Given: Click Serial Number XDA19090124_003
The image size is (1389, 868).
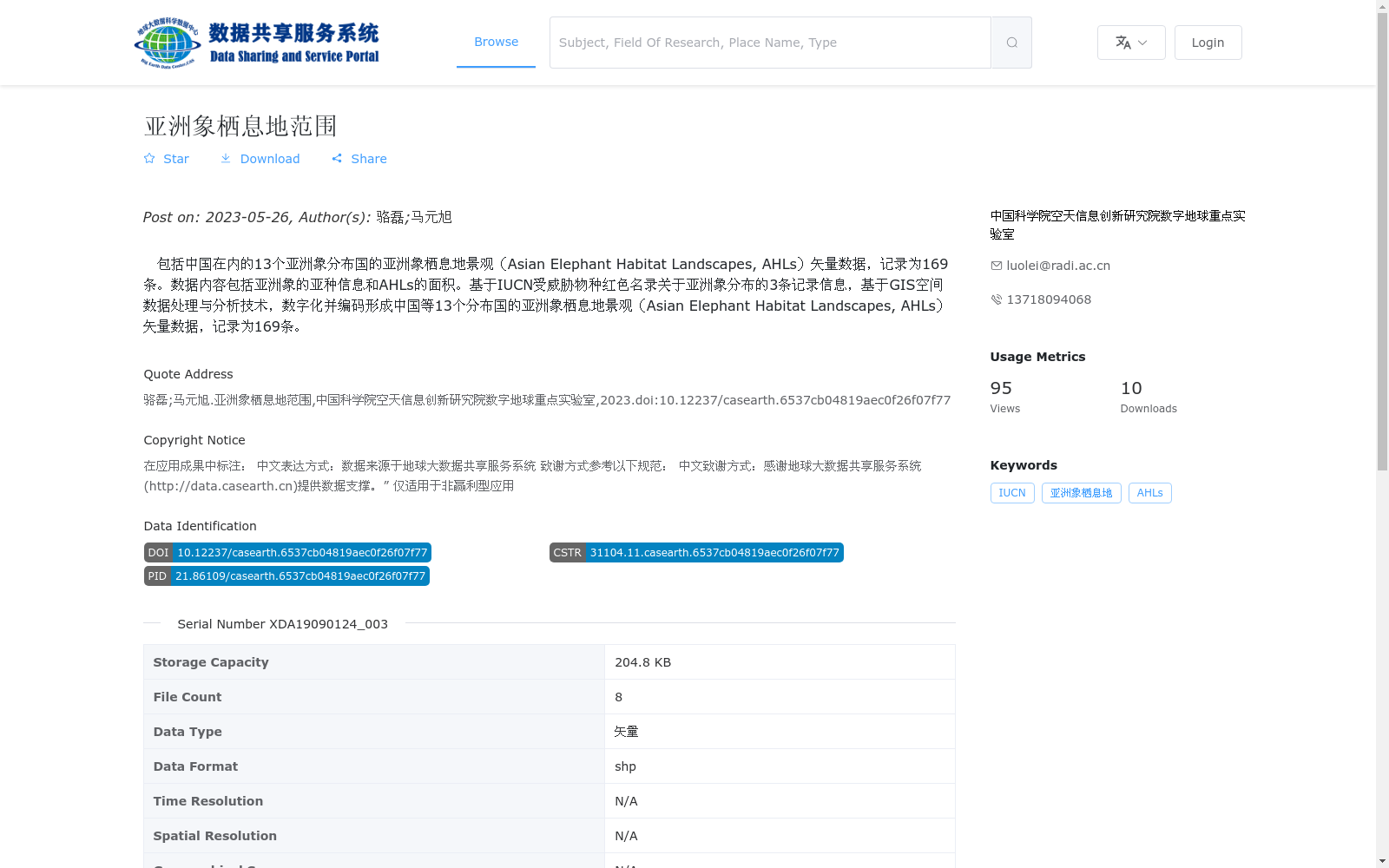Looking at the screenshot, I should [283, 624].
